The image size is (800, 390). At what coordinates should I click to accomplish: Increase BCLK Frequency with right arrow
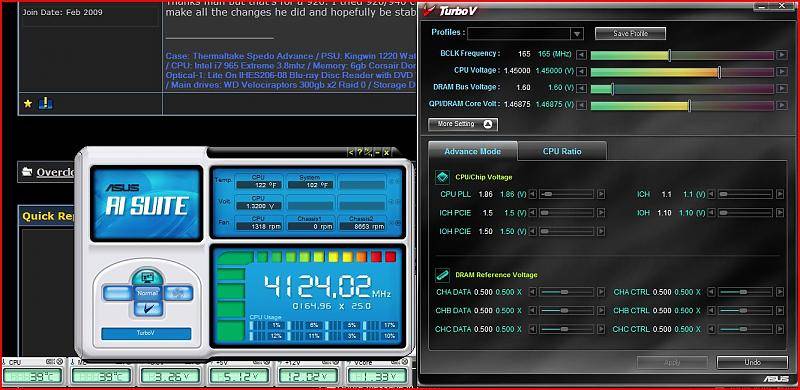pyautogui.click(x=781, y=54)
